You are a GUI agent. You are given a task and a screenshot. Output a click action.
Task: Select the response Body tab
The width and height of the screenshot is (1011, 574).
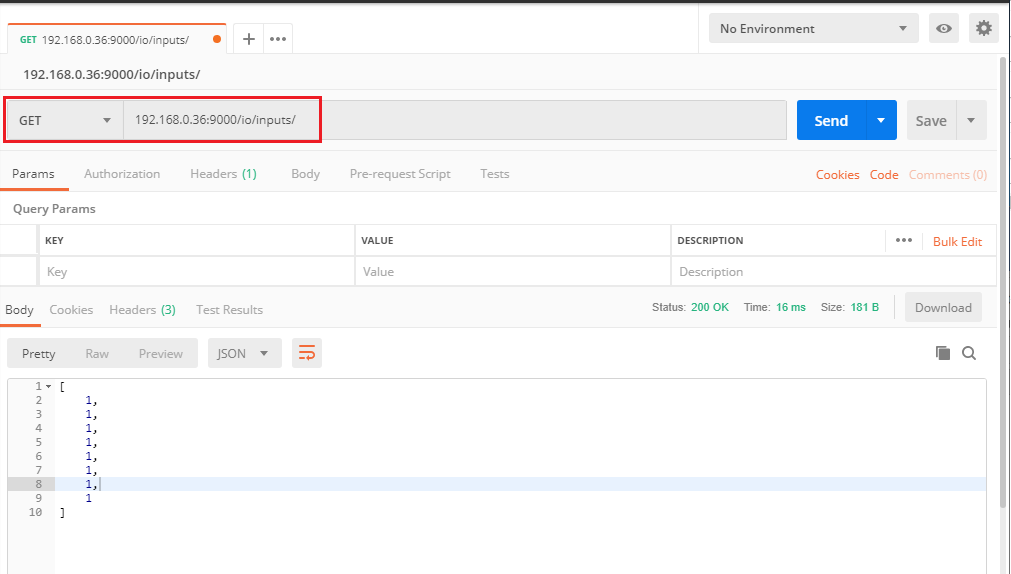19,310
